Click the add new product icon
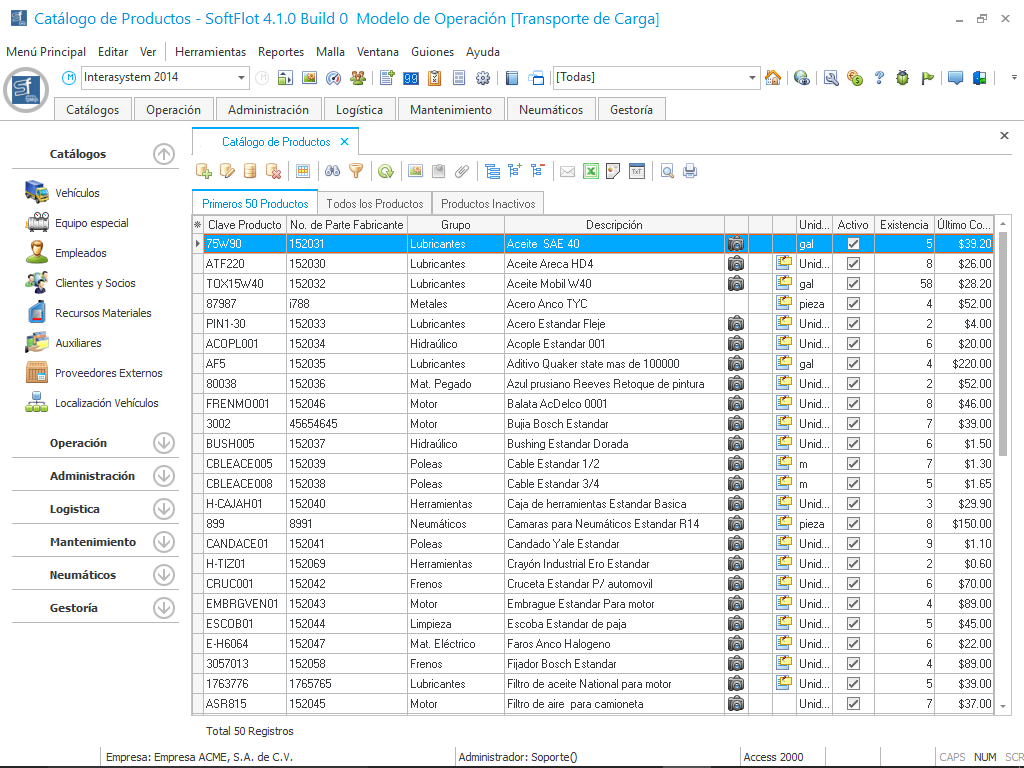This screenshot has height=768, width=1024. tap(204, 171)
